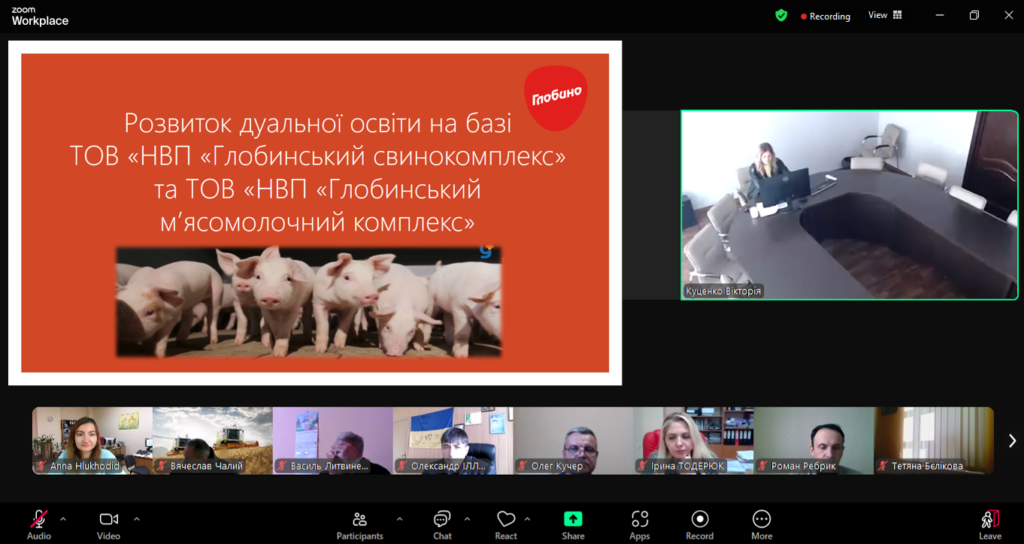Screen dimensions: 1024x544
Task: Toggle the Record button in toolbar
Action: [700, 522]
